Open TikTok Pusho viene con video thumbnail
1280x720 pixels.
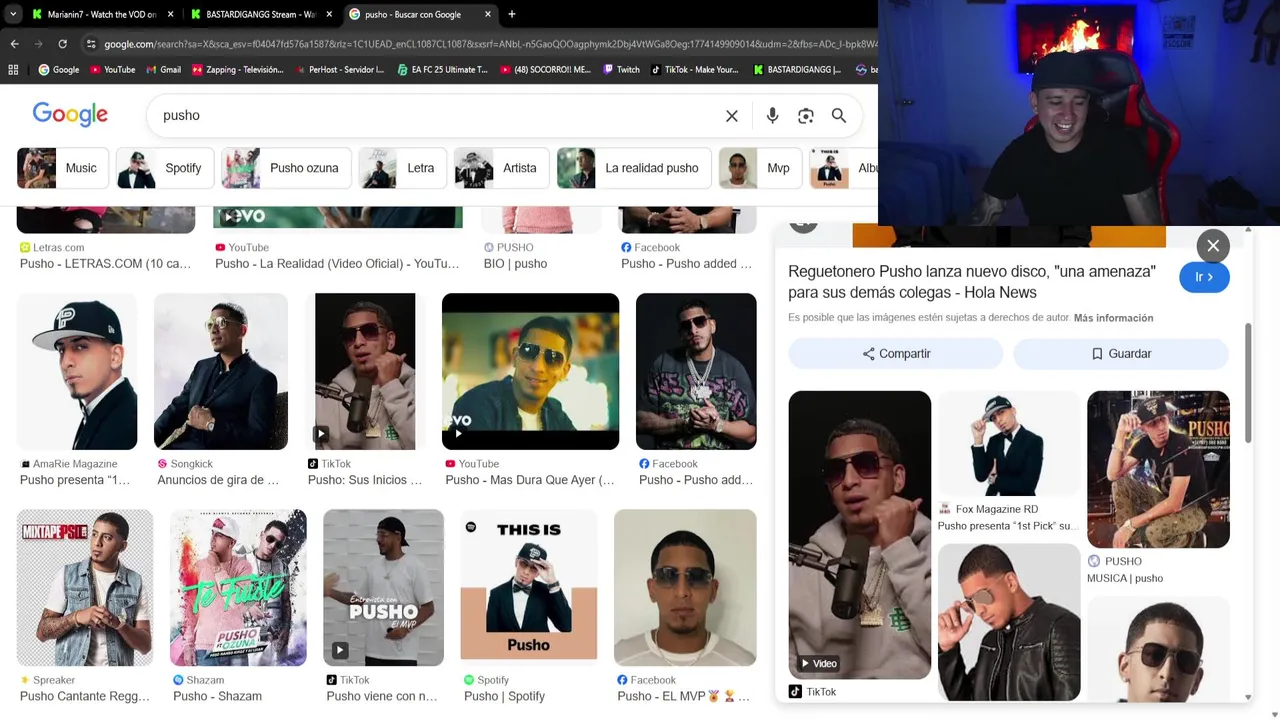(x=383, y=588)
